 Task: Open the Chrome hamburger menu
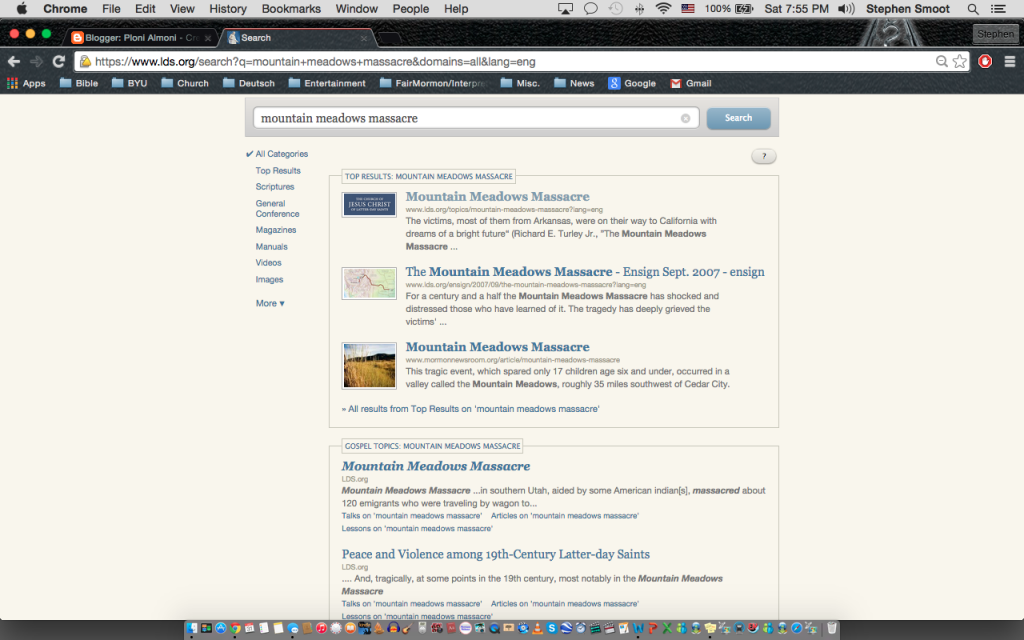click(x=1010, y=61)
